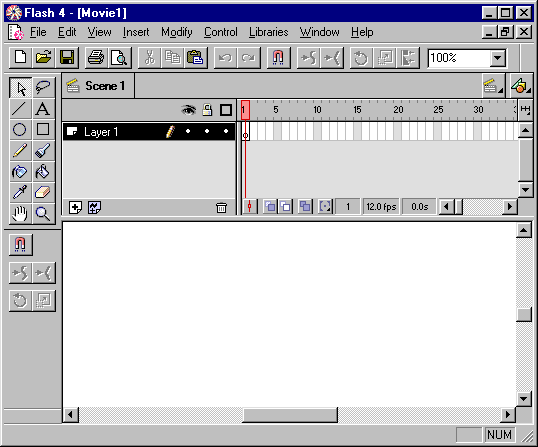Activate the Dropper tool

coord(20,192)
